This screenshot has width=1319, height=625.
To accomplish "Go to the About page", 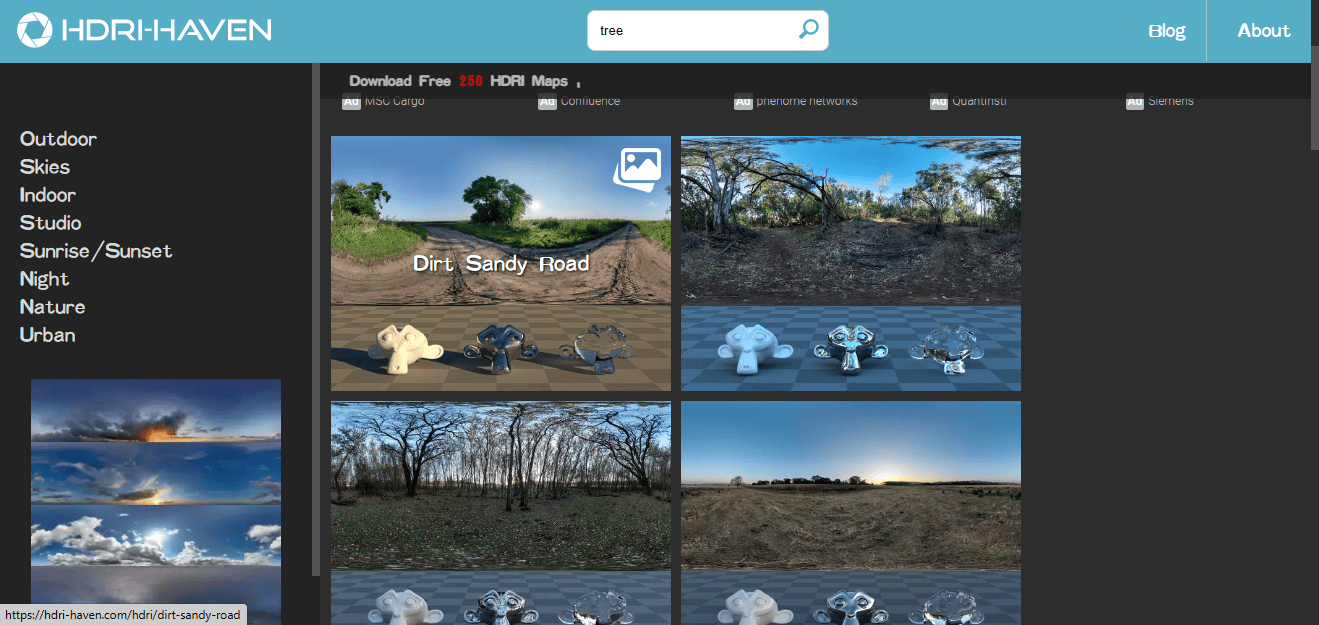I will point(1263,31).
